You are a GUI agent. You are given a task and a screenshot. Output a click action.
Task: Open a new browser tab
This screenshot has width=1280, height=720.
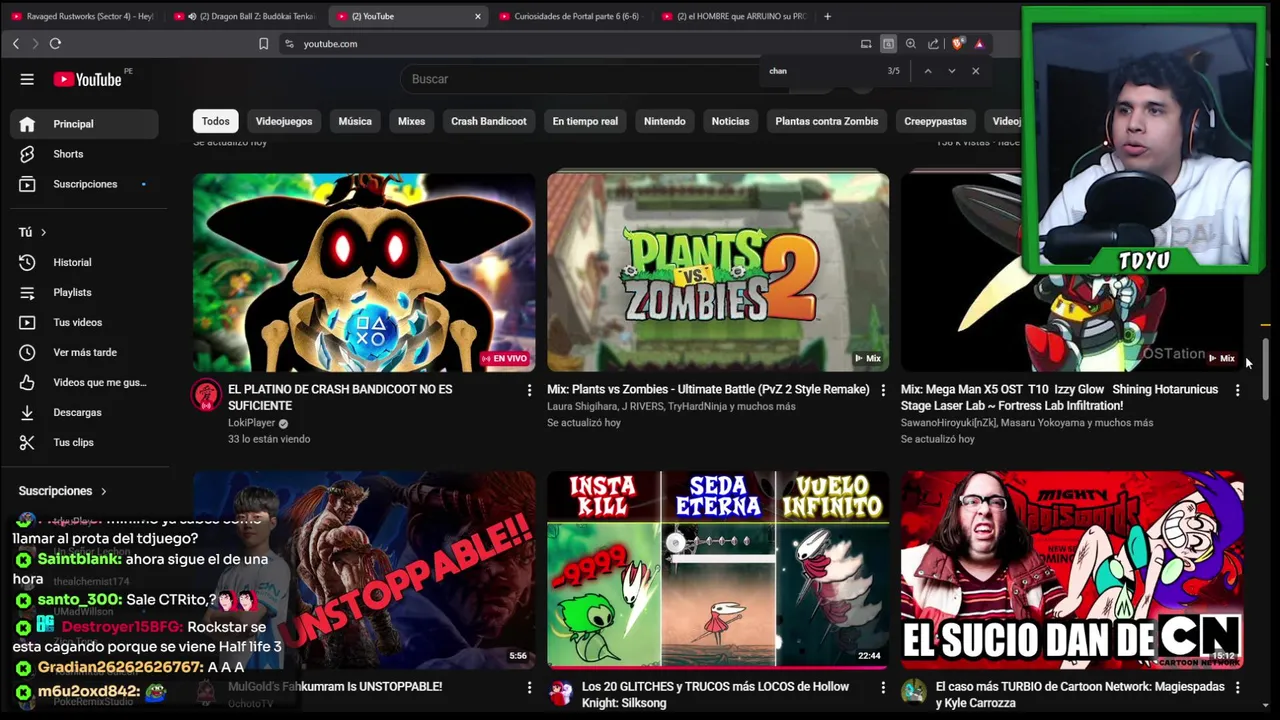click(827, 16)
